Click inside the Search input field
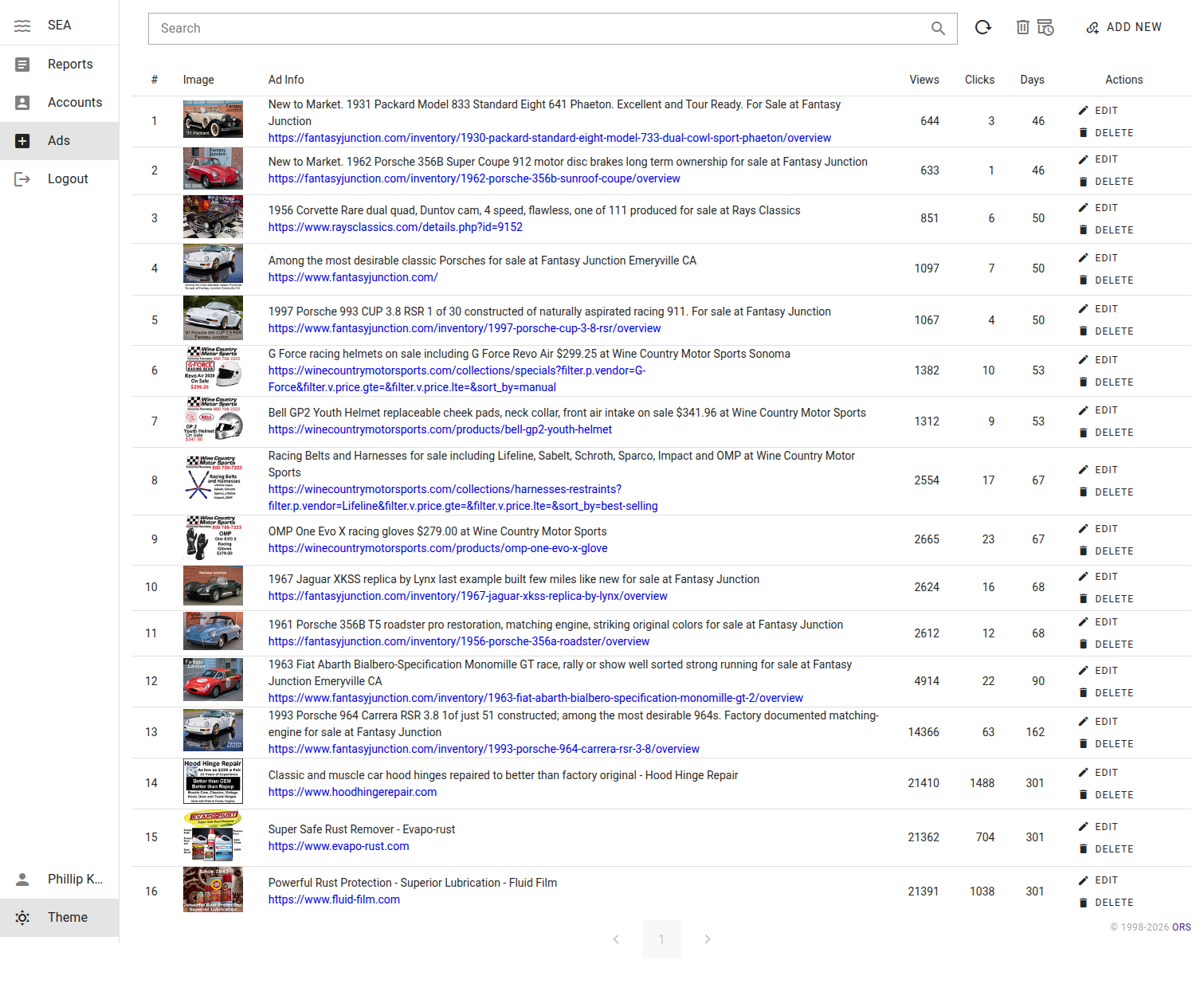The height and width of the screenshot is (1007, 1204). pyautogui.click(x=478, y=28)
